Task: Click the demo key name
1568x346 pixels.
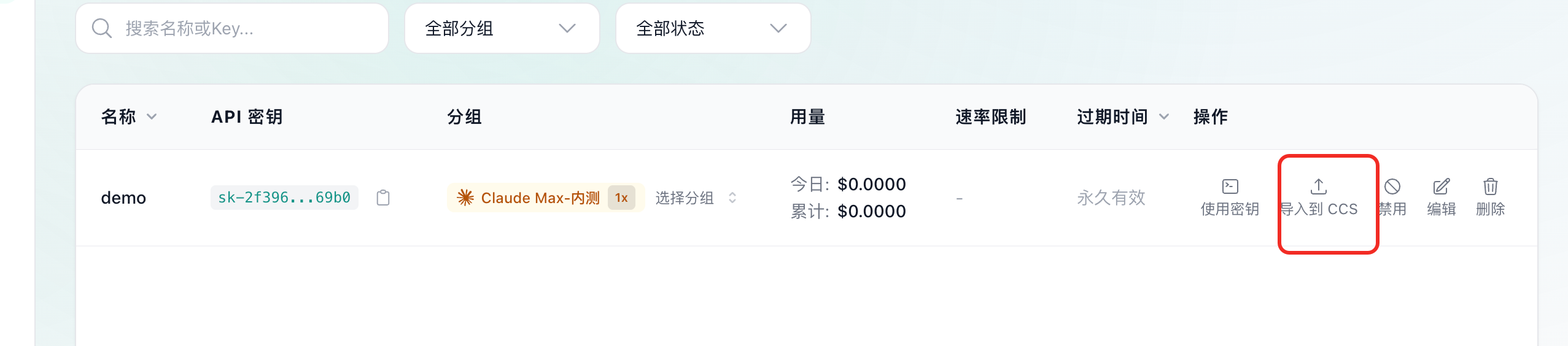Action: pyautogui.click(x=123, y=198)
